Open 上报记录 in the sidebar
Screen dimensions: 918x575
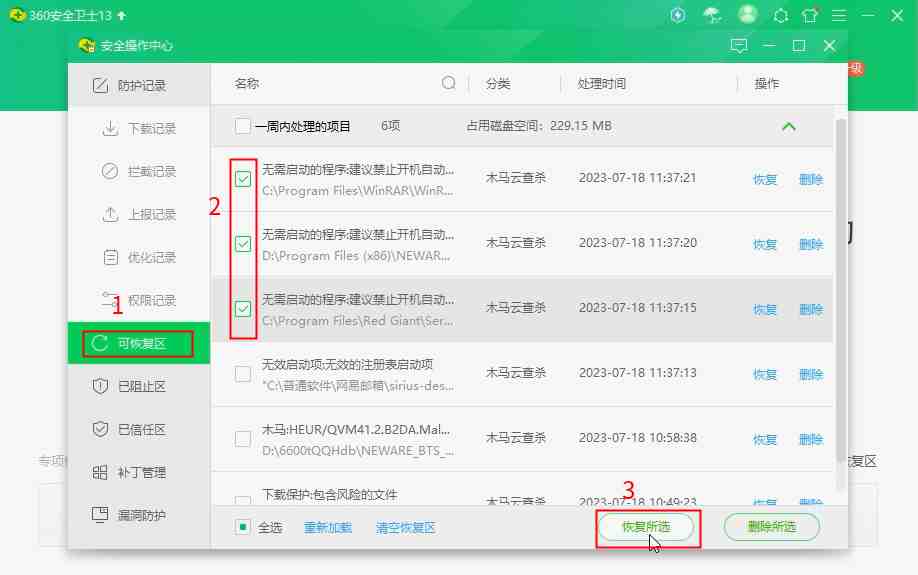tap(139, 214)
